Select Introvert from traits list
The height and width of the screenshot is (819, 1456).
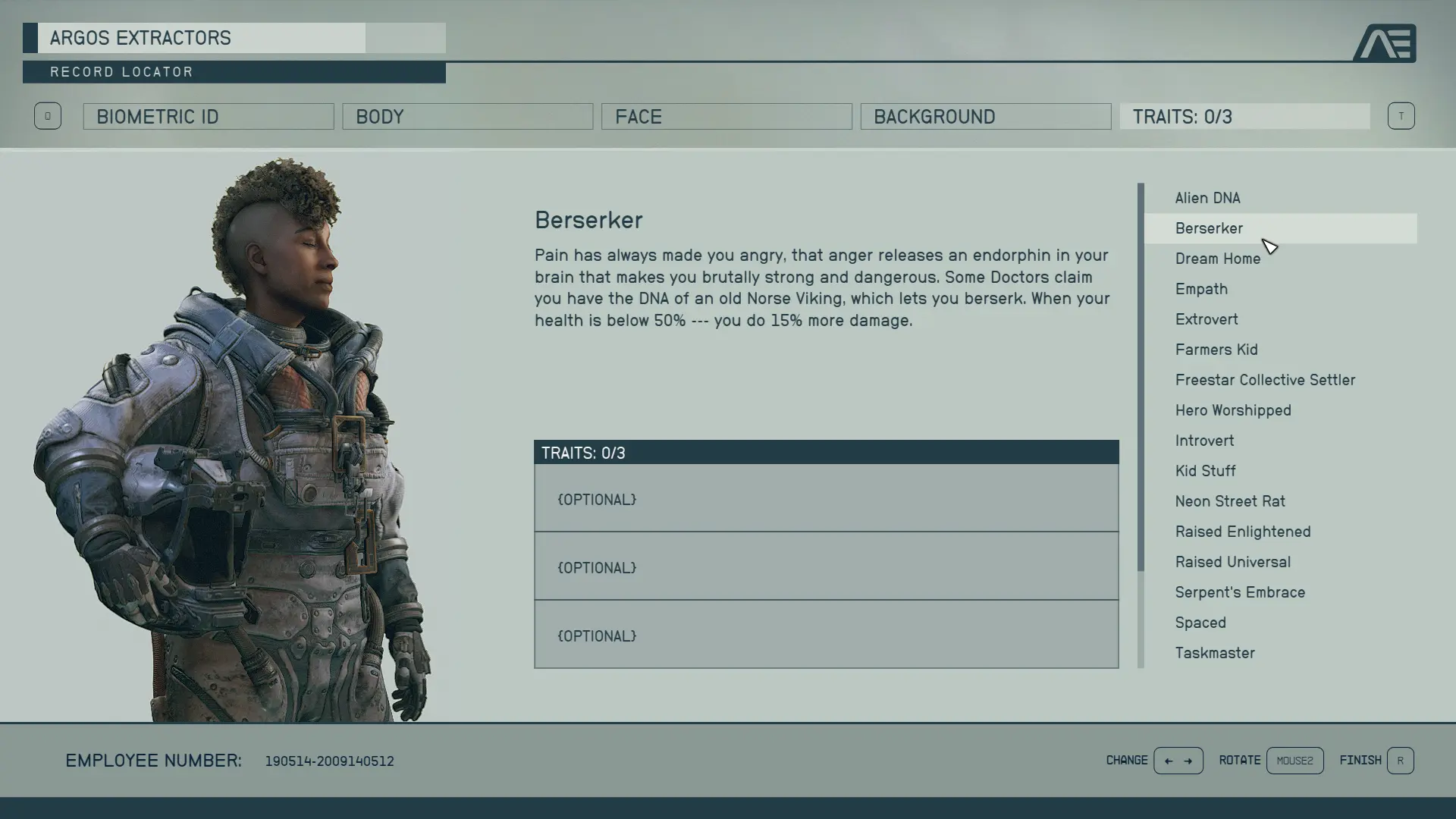click(1204, 439)
